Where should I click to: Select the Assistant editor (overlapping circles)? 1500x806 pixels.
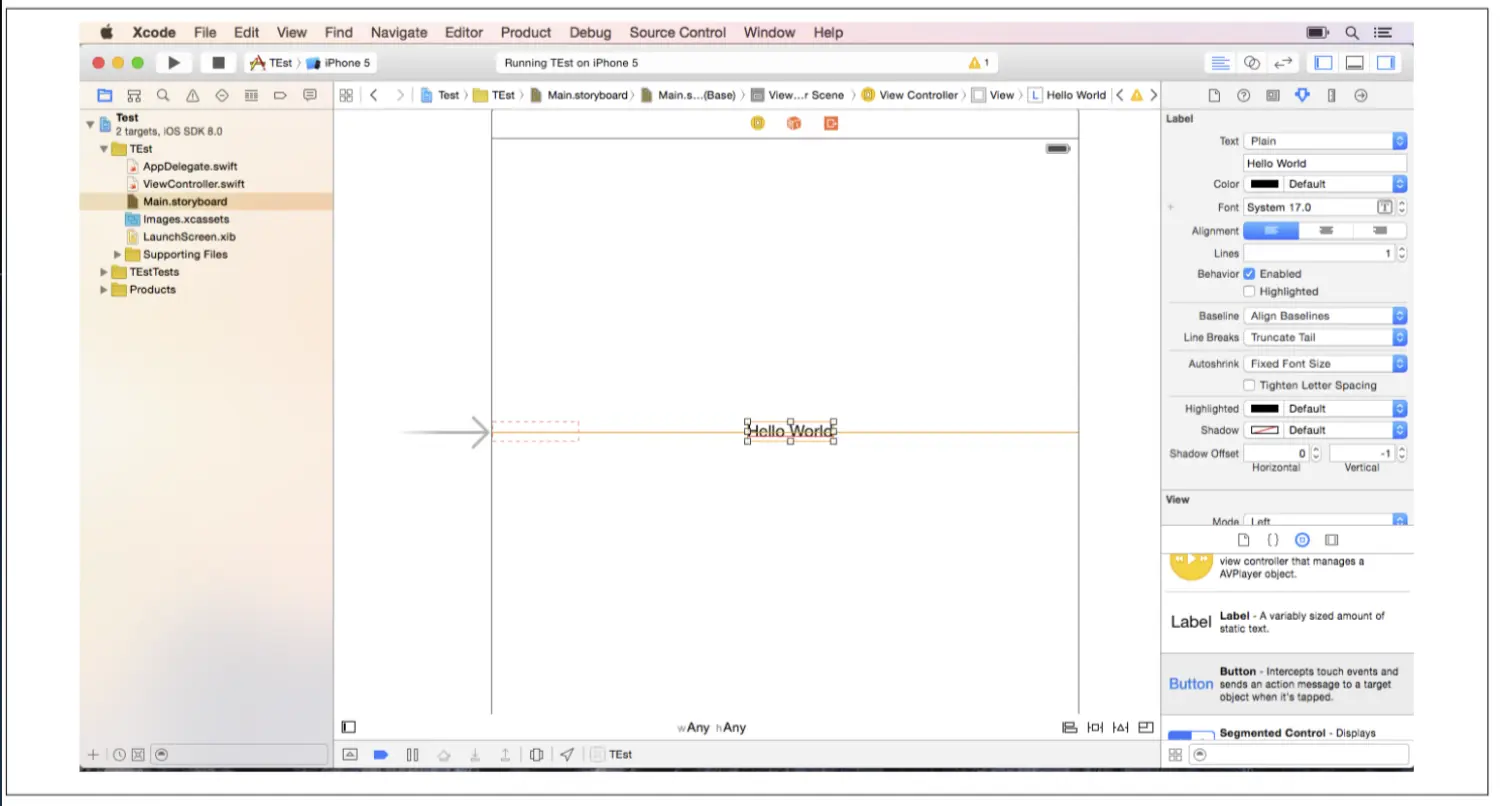coord(1252,63)
